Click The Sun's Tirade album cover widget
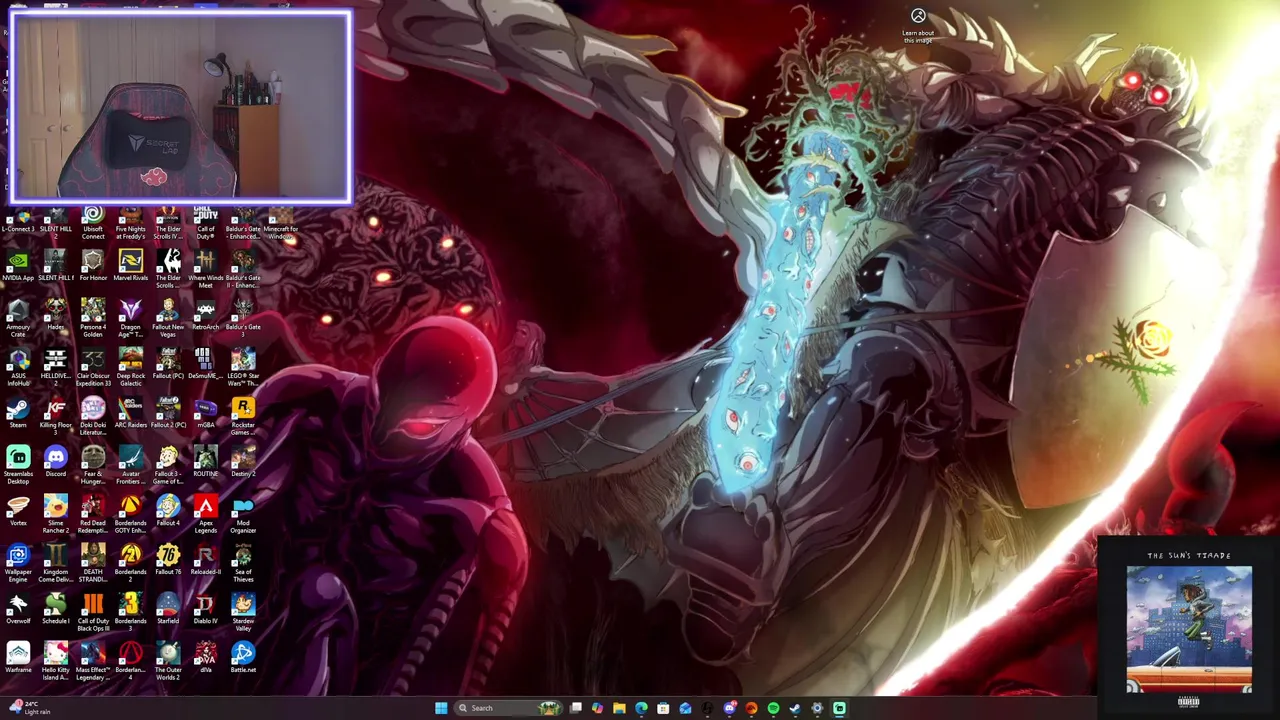 pyautogui.click(x=1189, y=629)
